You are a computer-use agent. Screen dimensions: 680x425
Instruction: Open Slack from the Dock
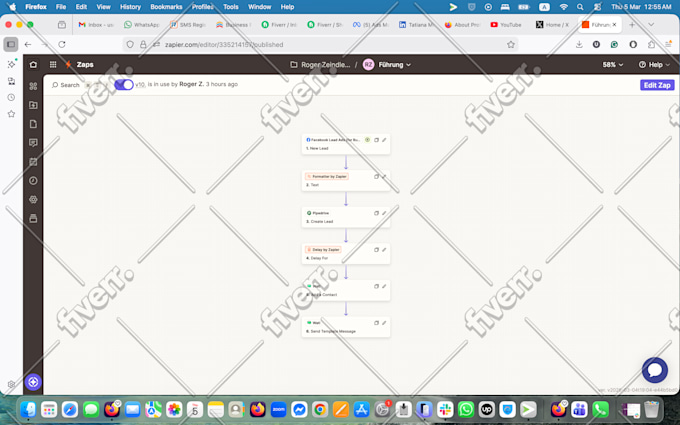(x=445, y=409)
